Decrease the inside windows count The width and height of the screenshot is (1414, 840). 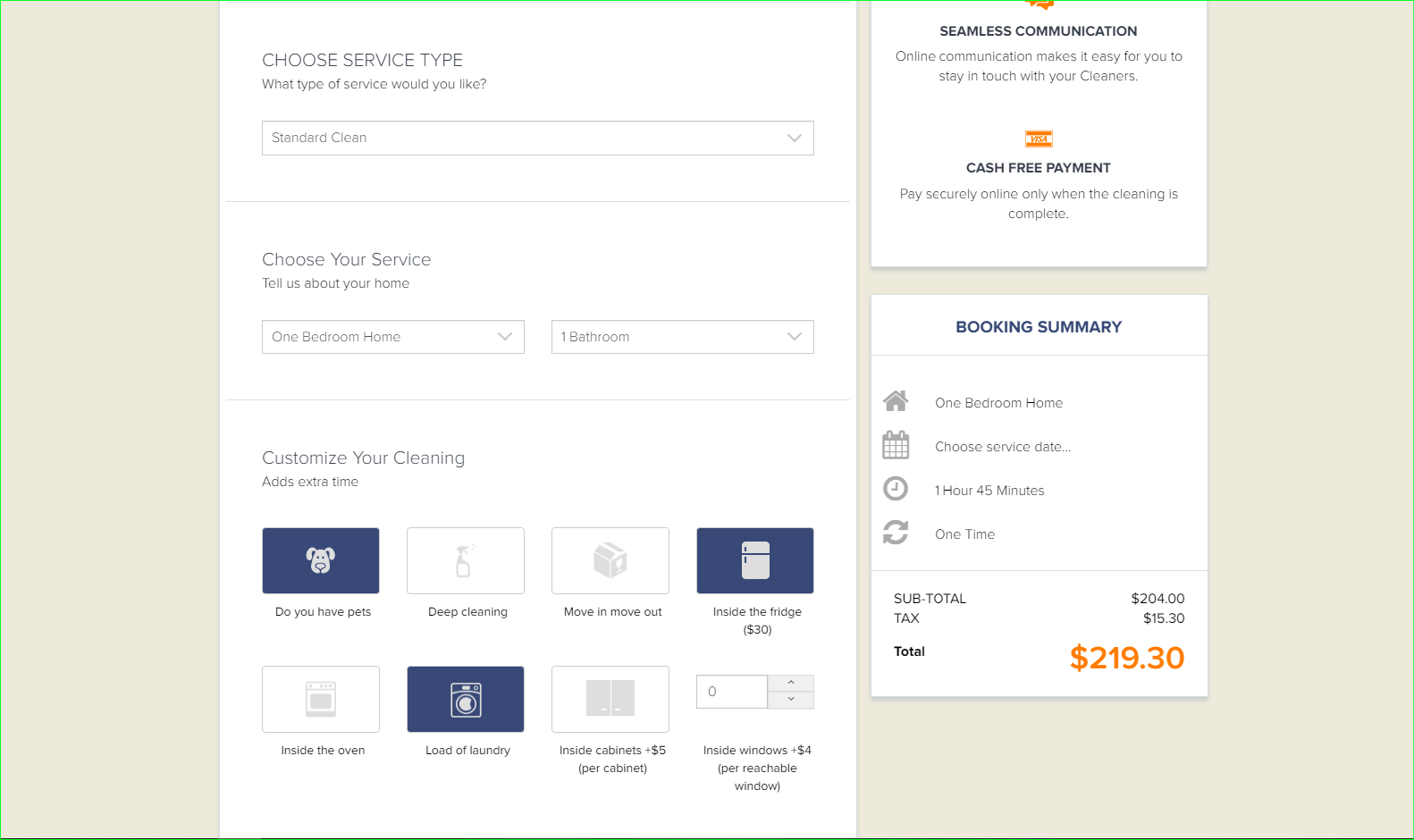tap(791, 700)
